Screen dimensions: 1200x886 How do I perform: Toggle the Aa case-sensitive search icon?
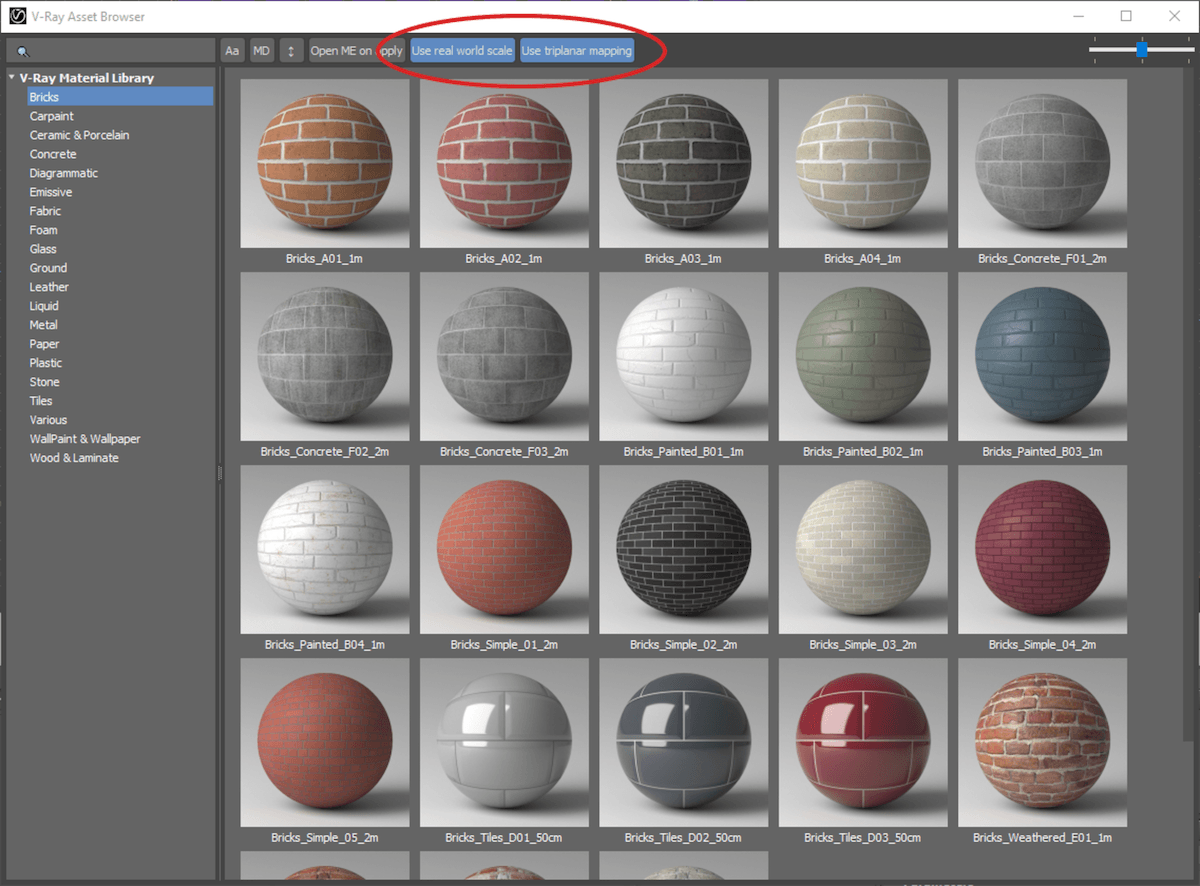(x=231, y=49)
